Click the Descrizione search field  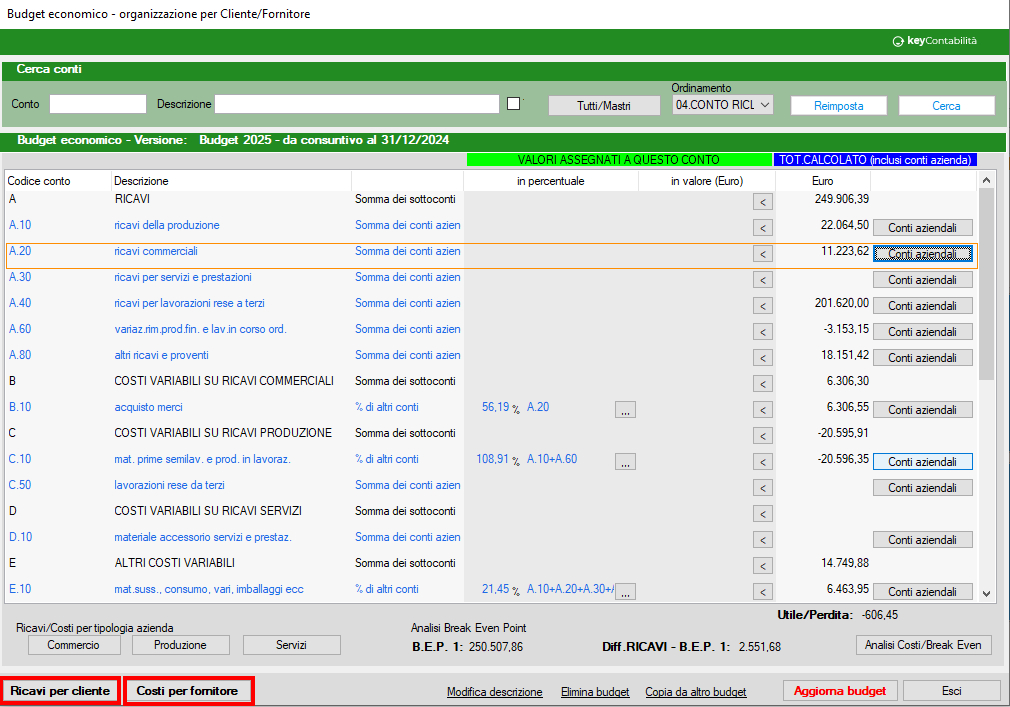point(357,104)
